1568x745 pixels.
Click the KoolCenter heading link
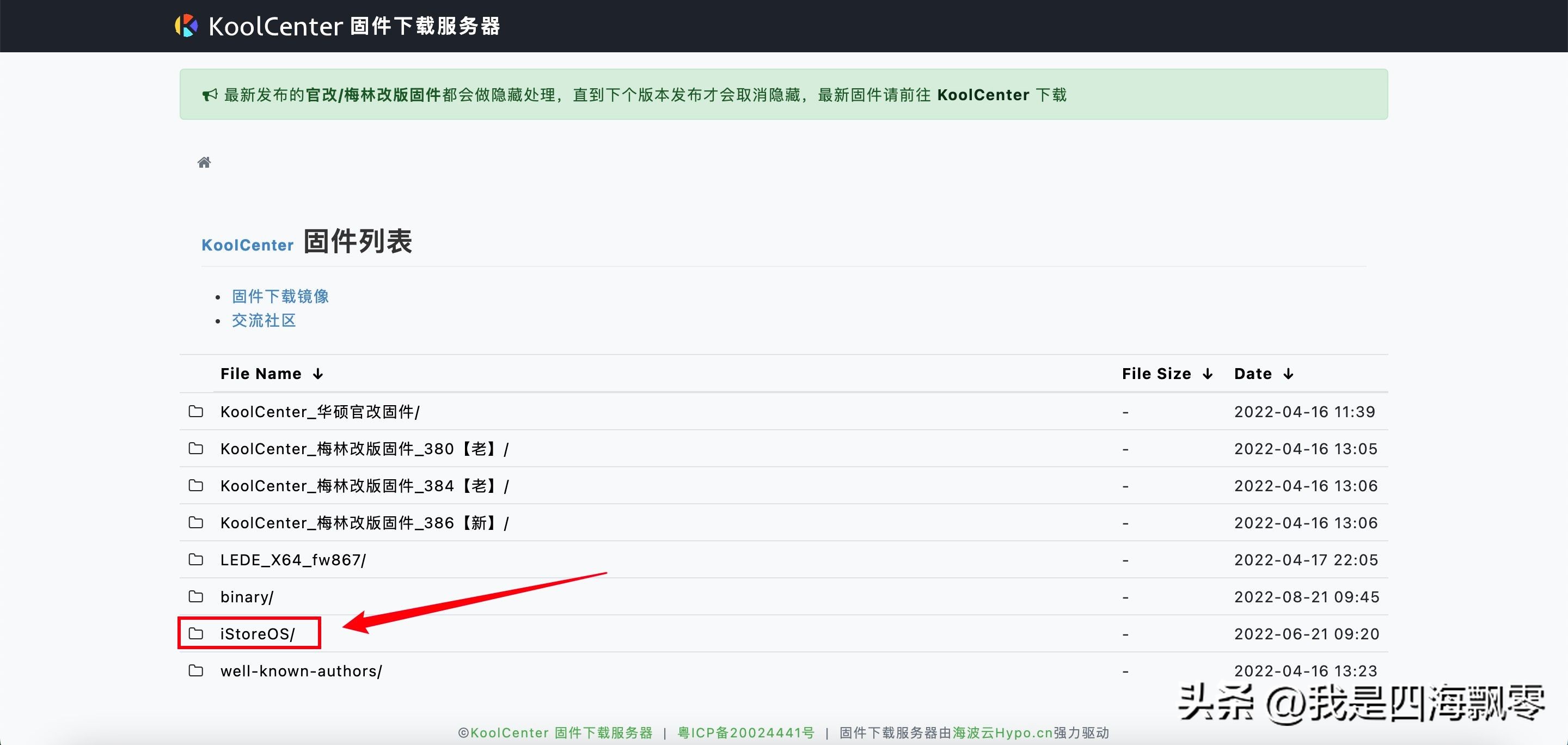[247, 244]
